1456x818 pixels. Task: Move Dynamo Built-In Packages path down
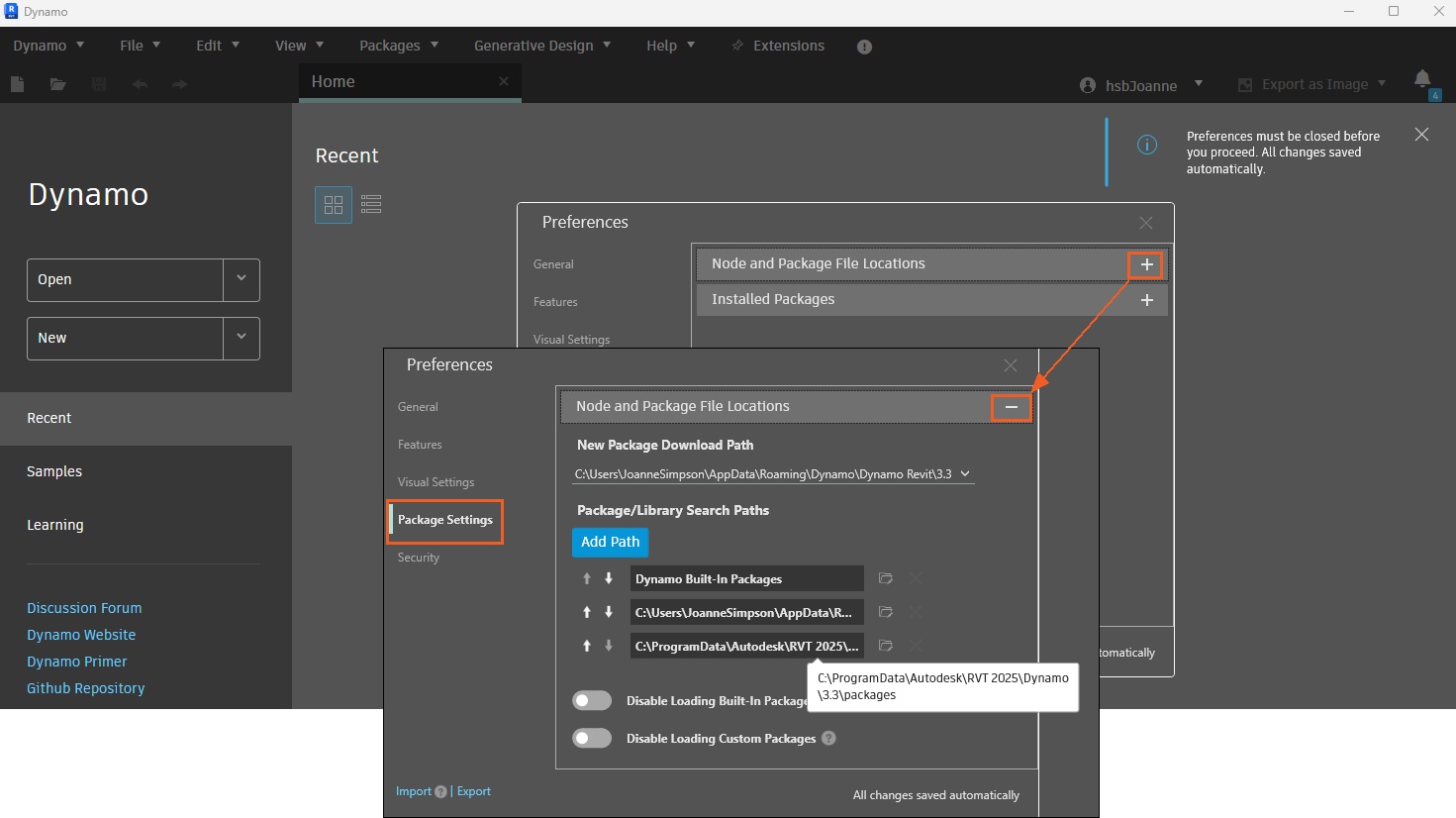609,578
